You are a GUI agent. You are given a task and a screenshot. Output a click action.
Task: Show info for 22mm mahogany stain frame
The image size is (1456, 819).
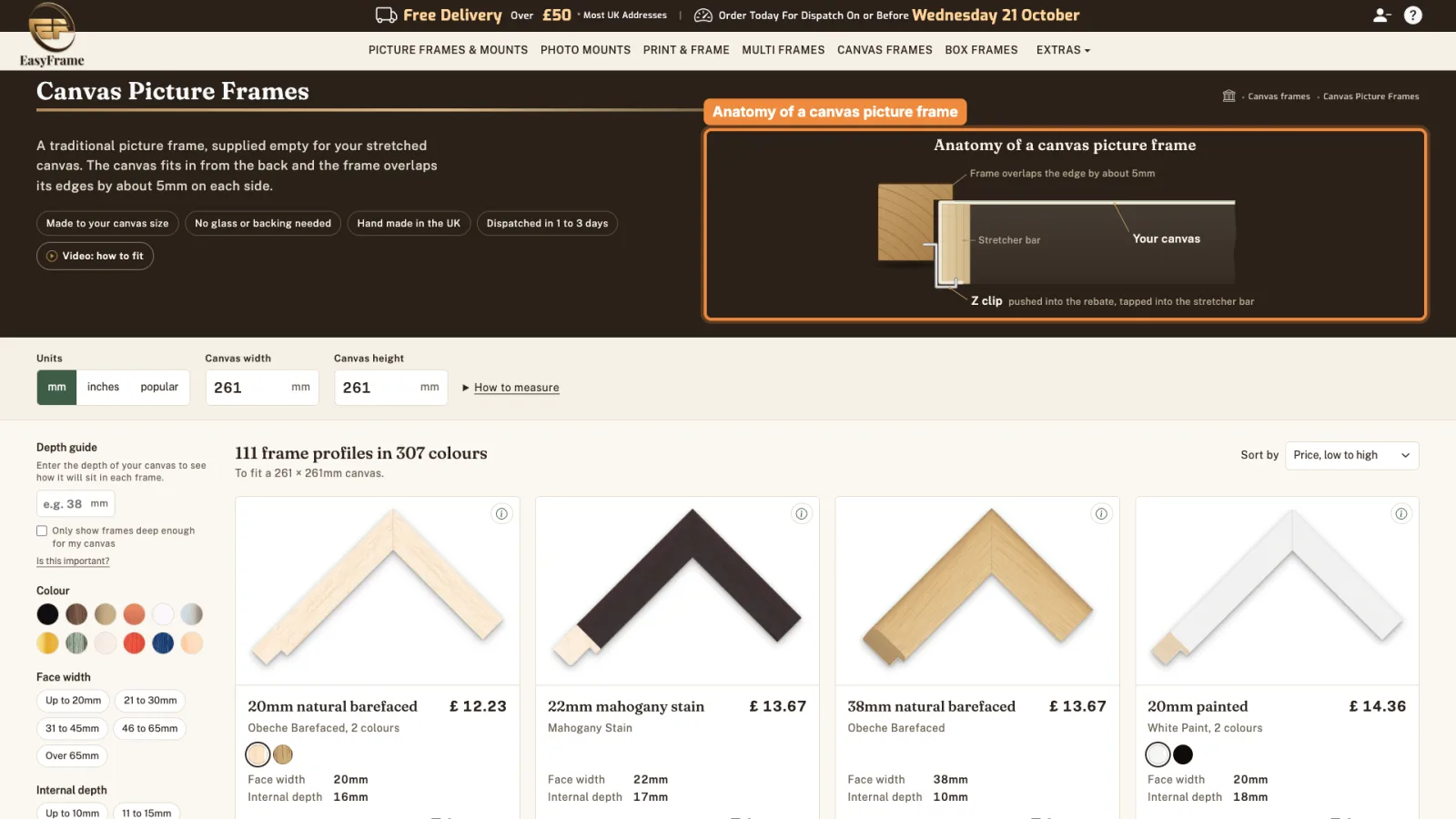[x=802, y=514]
